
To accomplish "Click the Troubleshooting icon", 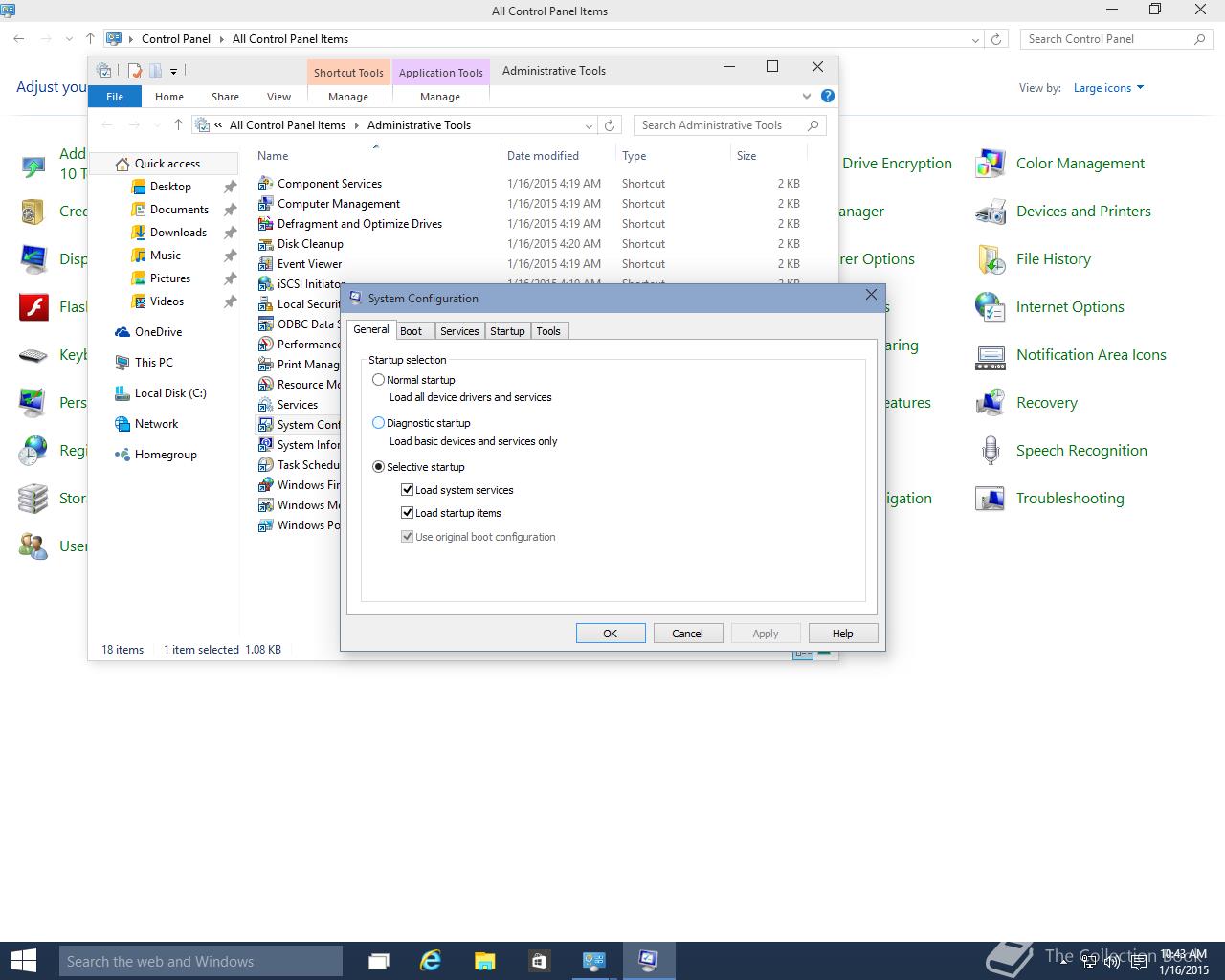I will tap(990, 499).
